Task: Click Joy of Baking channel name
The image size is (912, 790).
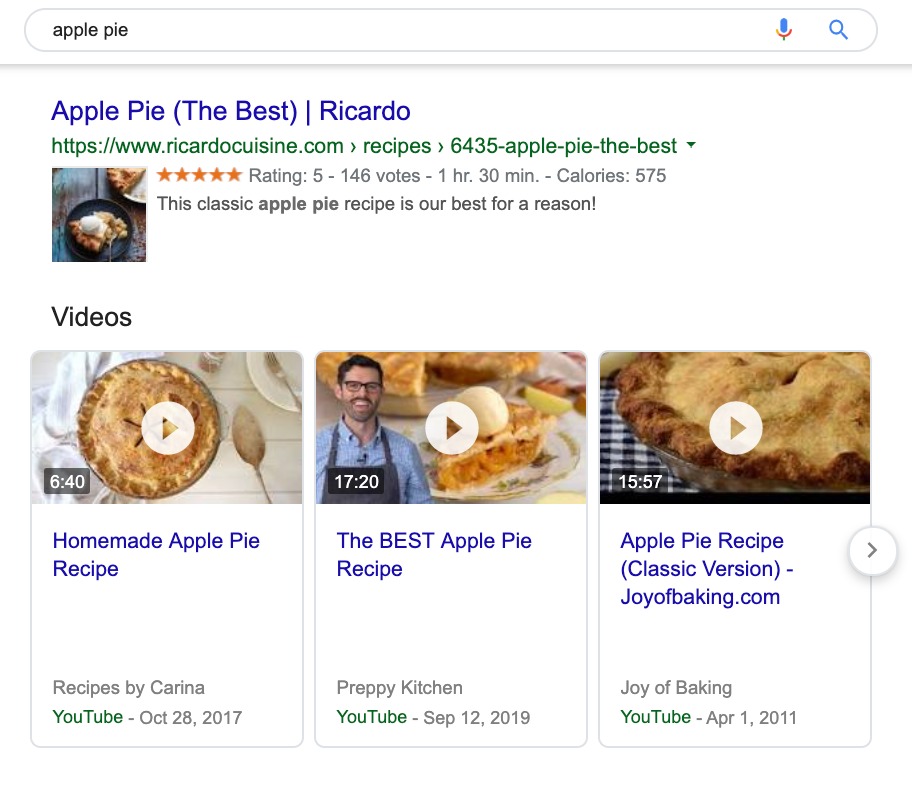Action: coord(676,688)
